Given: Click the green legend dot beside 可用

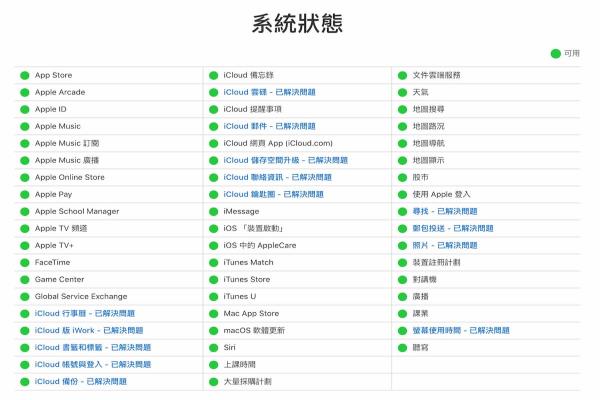Looking at the screenshot, I should (556, 54).
